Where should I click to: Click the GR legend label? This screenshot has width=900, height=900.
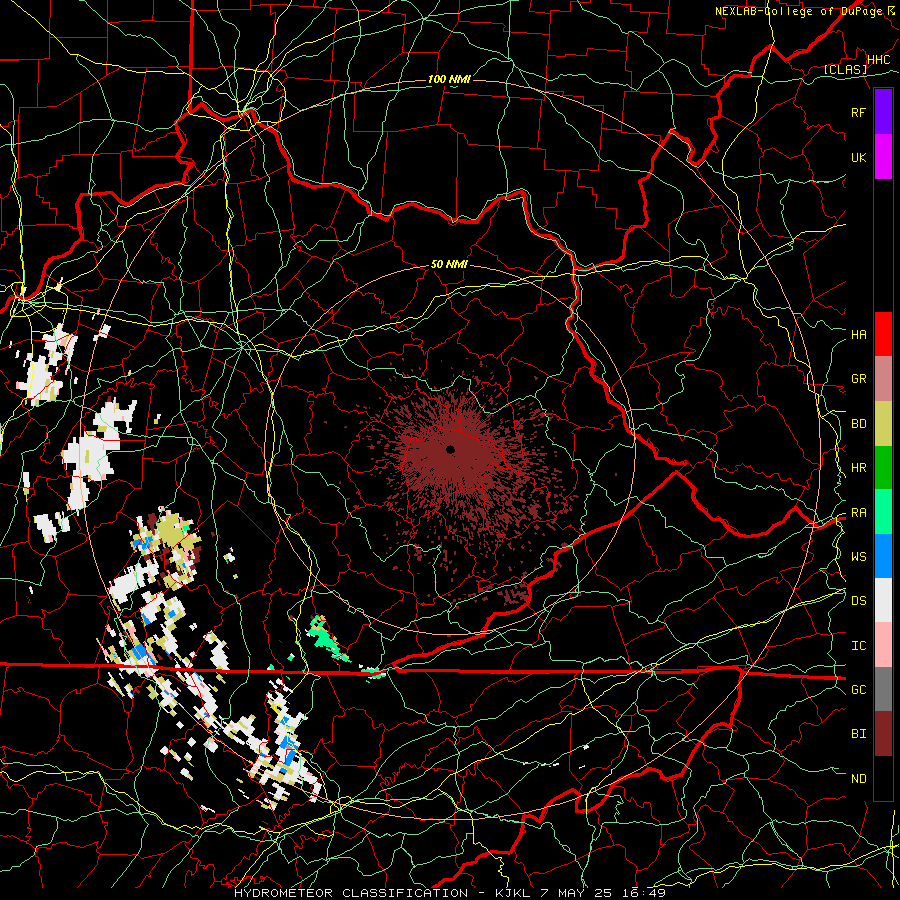coord(858,379)
